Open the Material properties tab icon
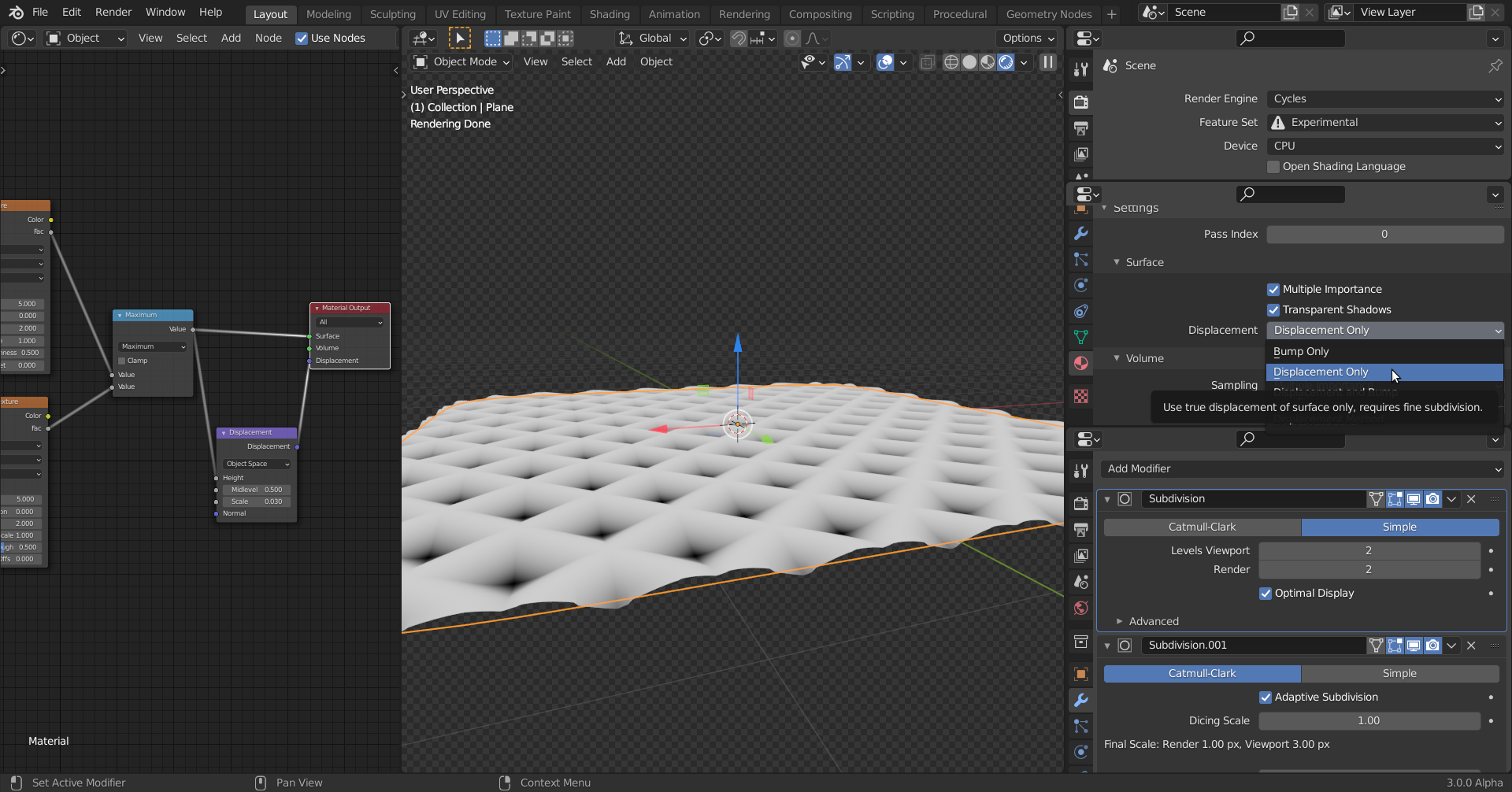The height and width of the screenshot is (792, 1512). tap(1080, 363)
